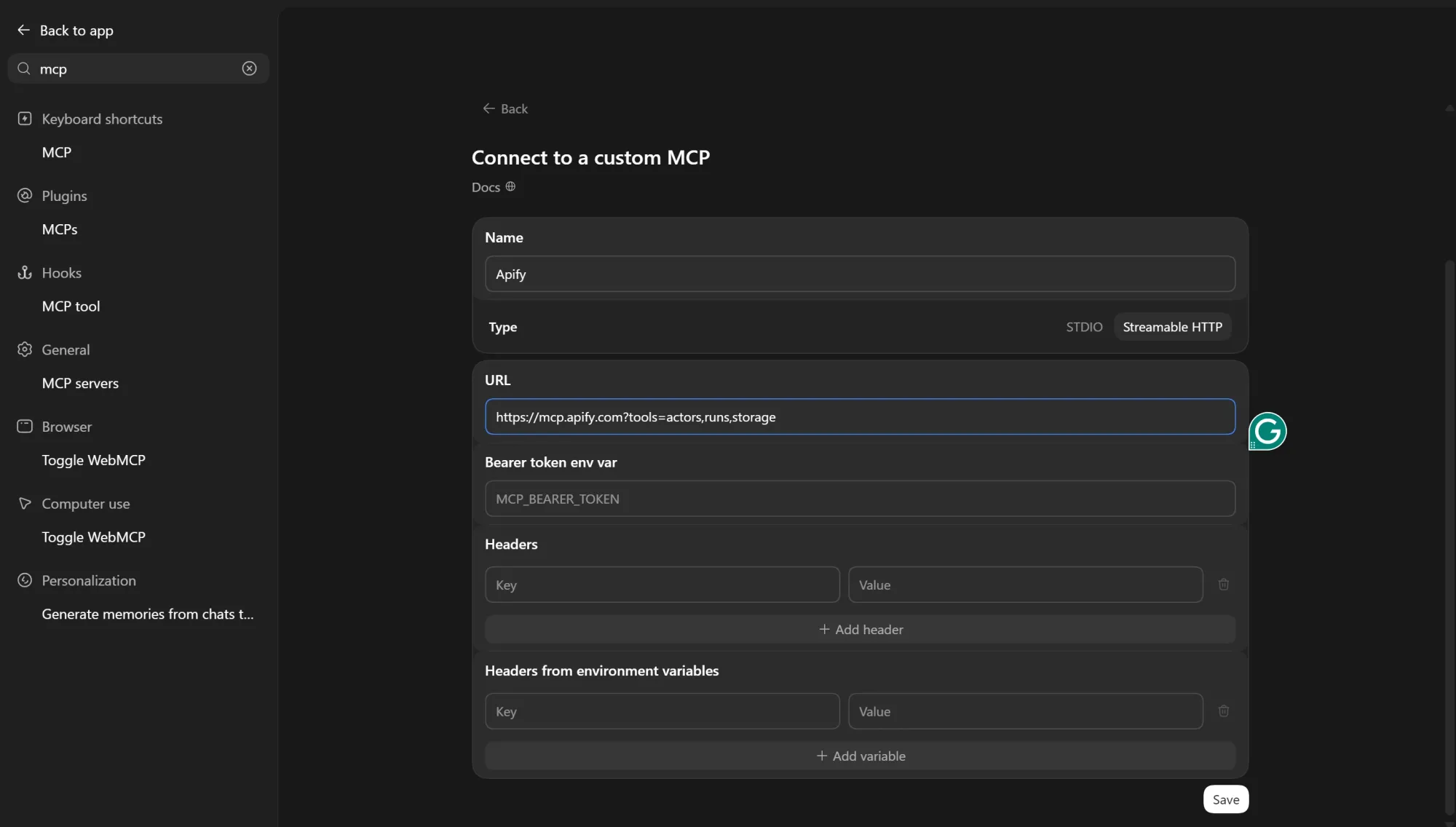
Task: Open the Docs globe icon
Action: click(x=510, y=186)
